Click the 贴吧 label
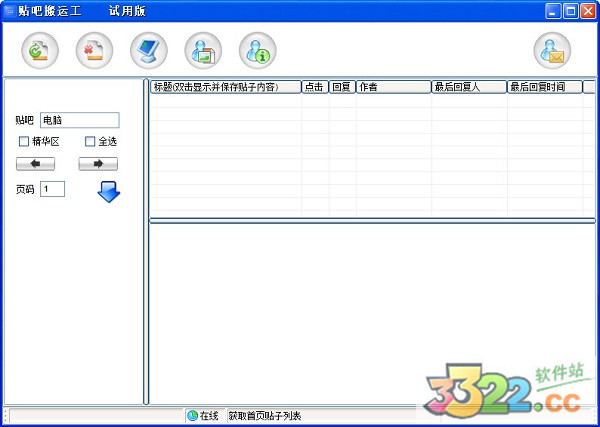 tap(25, 121)
